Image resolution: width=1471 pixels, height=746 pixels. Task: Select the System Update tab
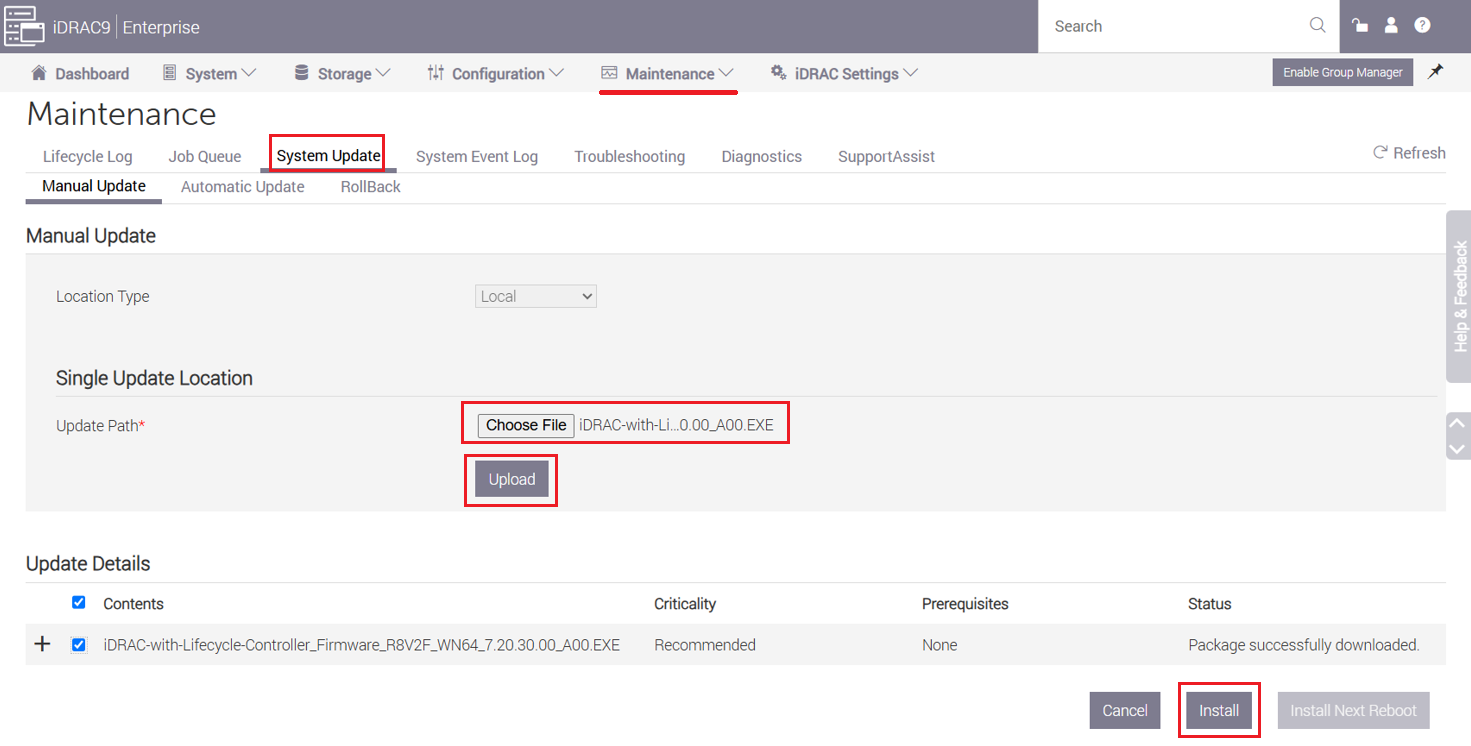coord(328,156)
